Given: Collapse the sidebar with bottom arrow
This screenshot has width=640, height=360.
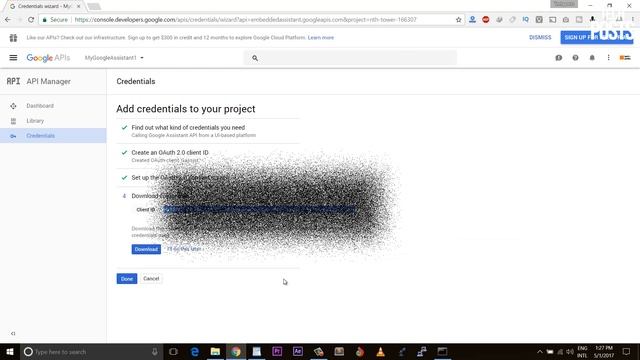Looking at the screenshot, I should pos(13,333).
